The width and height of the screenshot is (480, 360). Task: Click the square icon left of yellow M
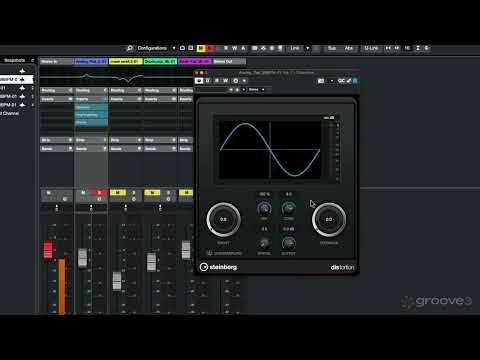pyautogui.click(x=191, y=48)
